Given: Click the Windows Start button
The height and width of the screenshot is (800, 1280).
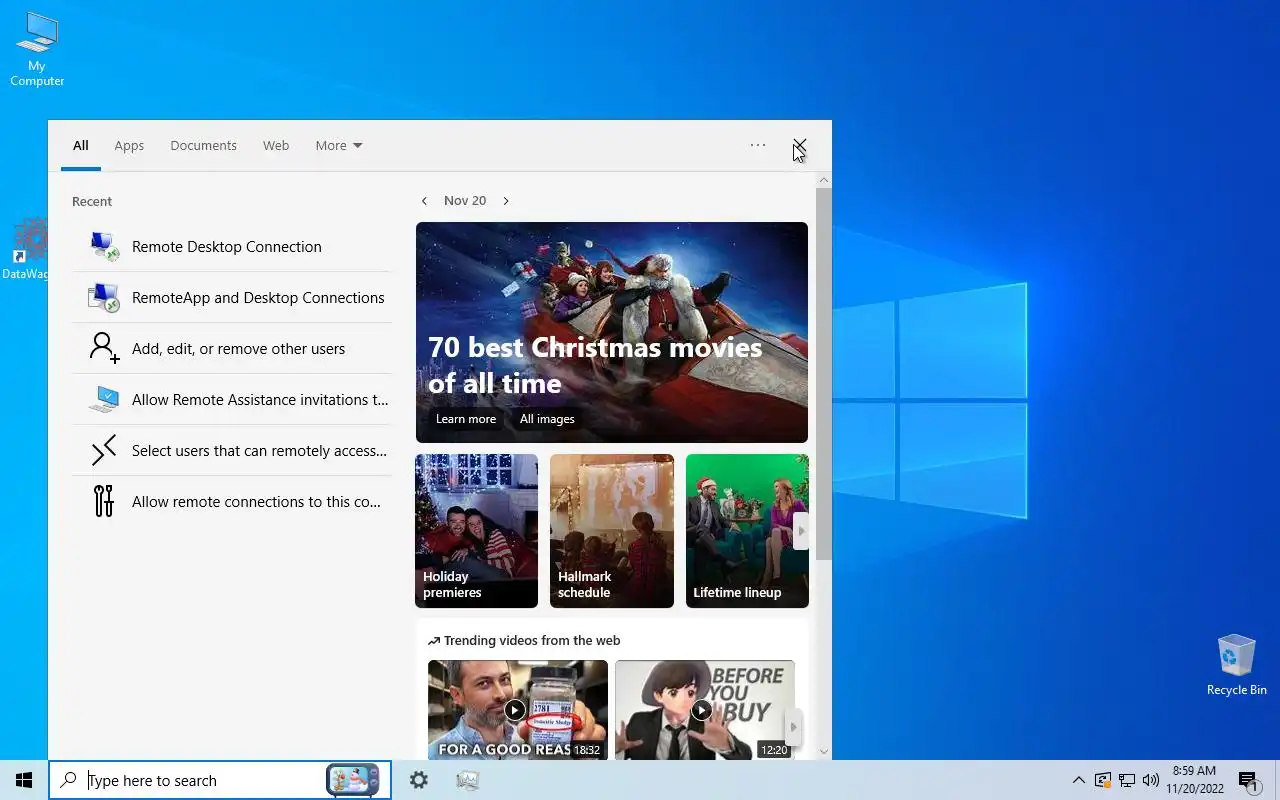Looking at the screenshot, I should [24, 780].
